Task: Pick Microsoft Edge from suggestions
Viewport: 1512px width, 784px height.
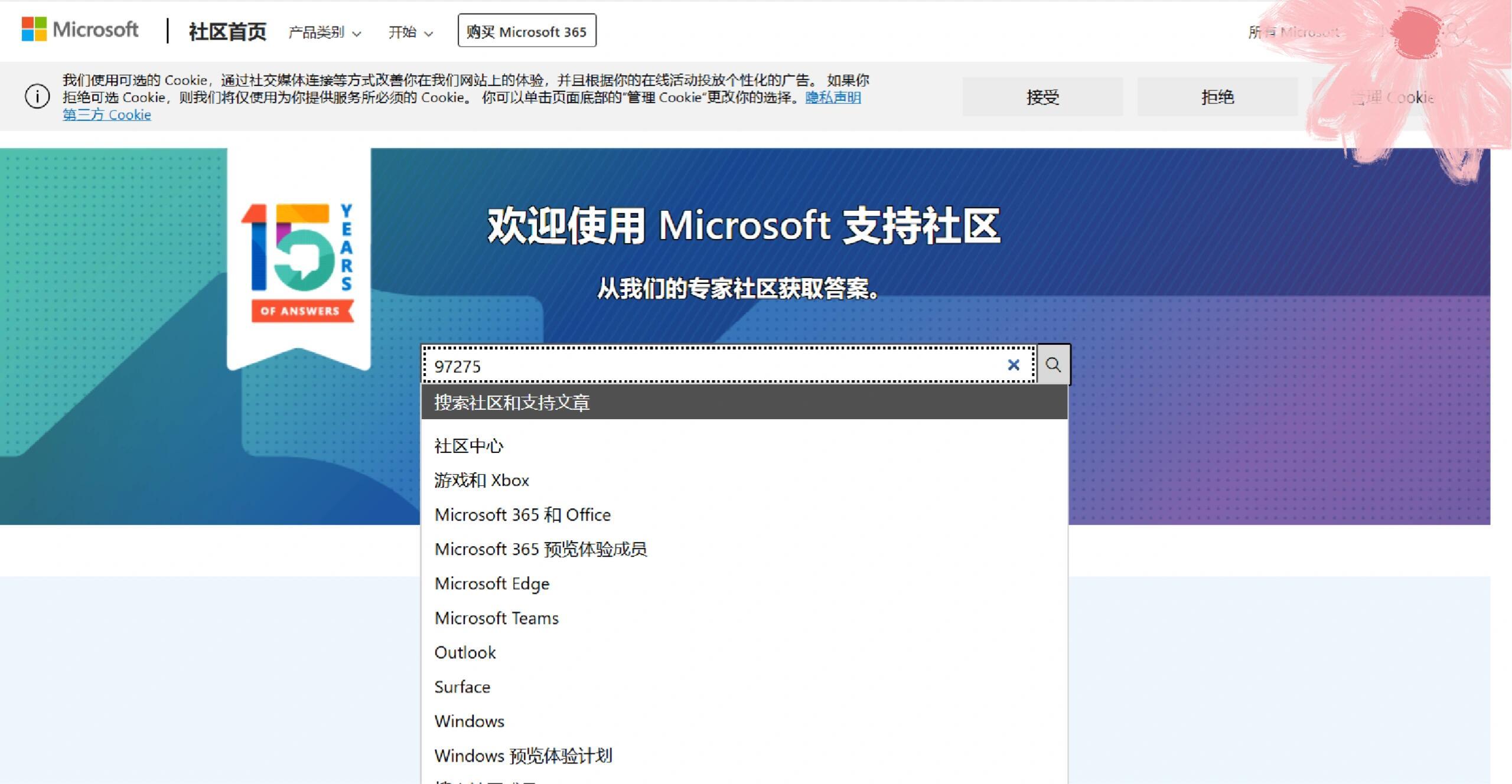Action: [x=492, y=583]
